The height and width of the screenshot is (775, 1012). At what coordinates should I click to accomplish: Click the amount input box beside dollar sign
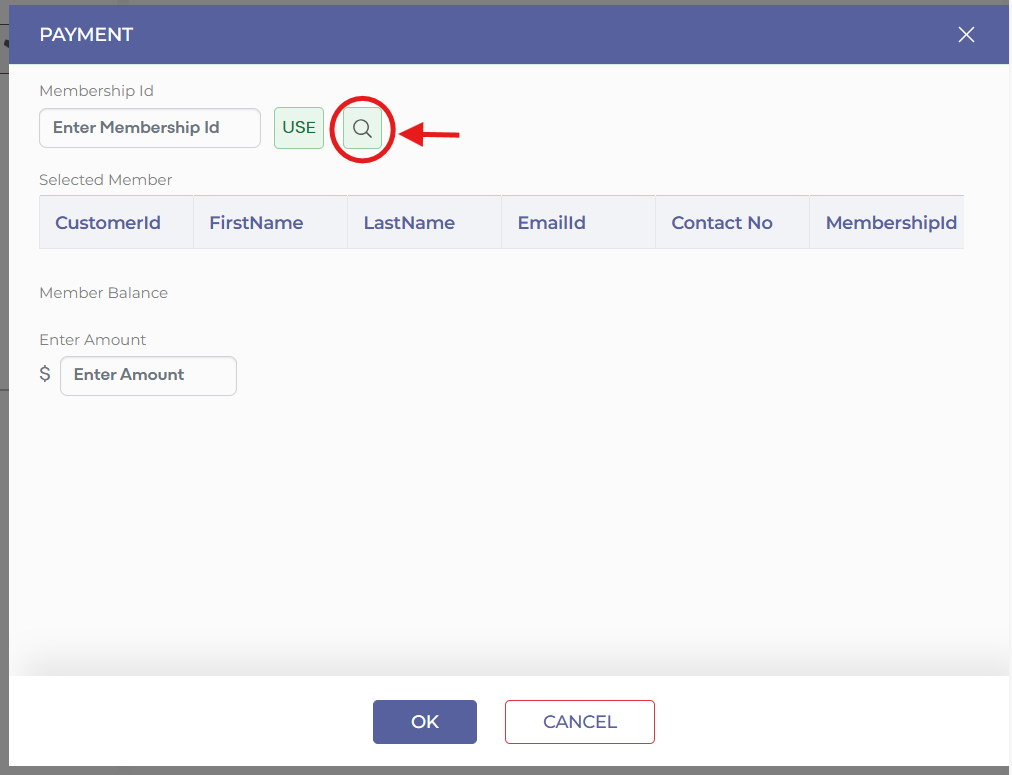(148, 376)
